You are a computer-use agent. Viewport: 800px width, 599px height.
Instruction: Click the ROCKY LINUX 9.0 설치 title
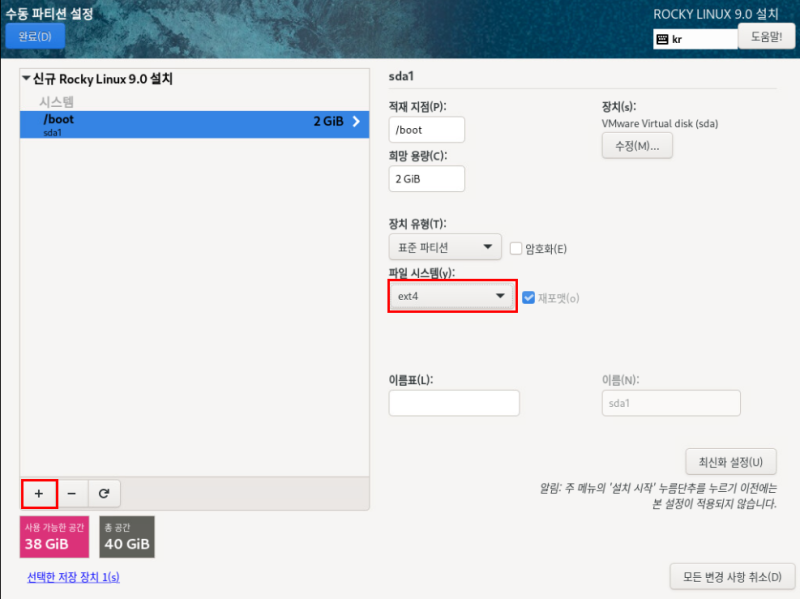click(x=716, y=14)
